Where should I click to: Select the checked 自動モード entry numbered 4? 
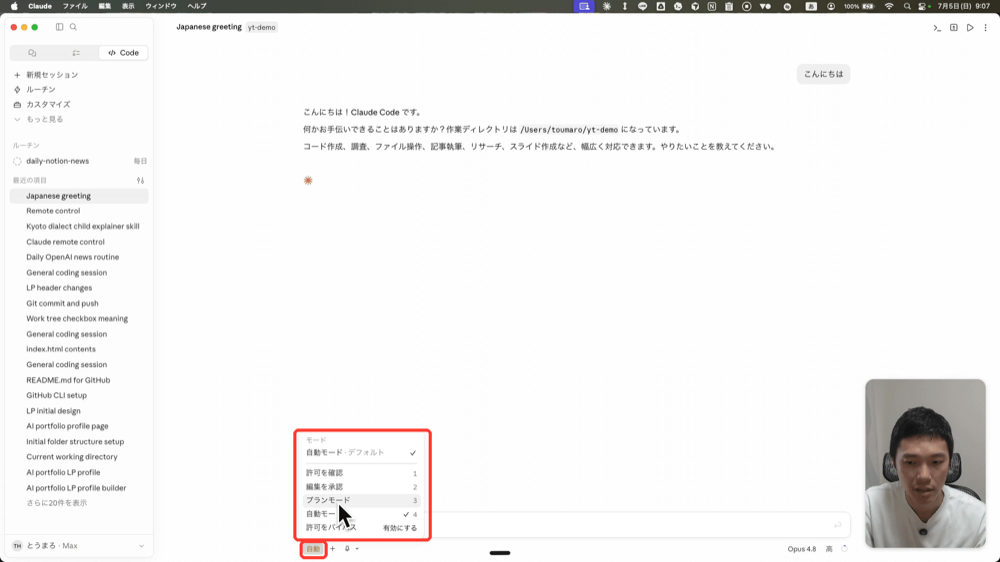tap(361, 514)
